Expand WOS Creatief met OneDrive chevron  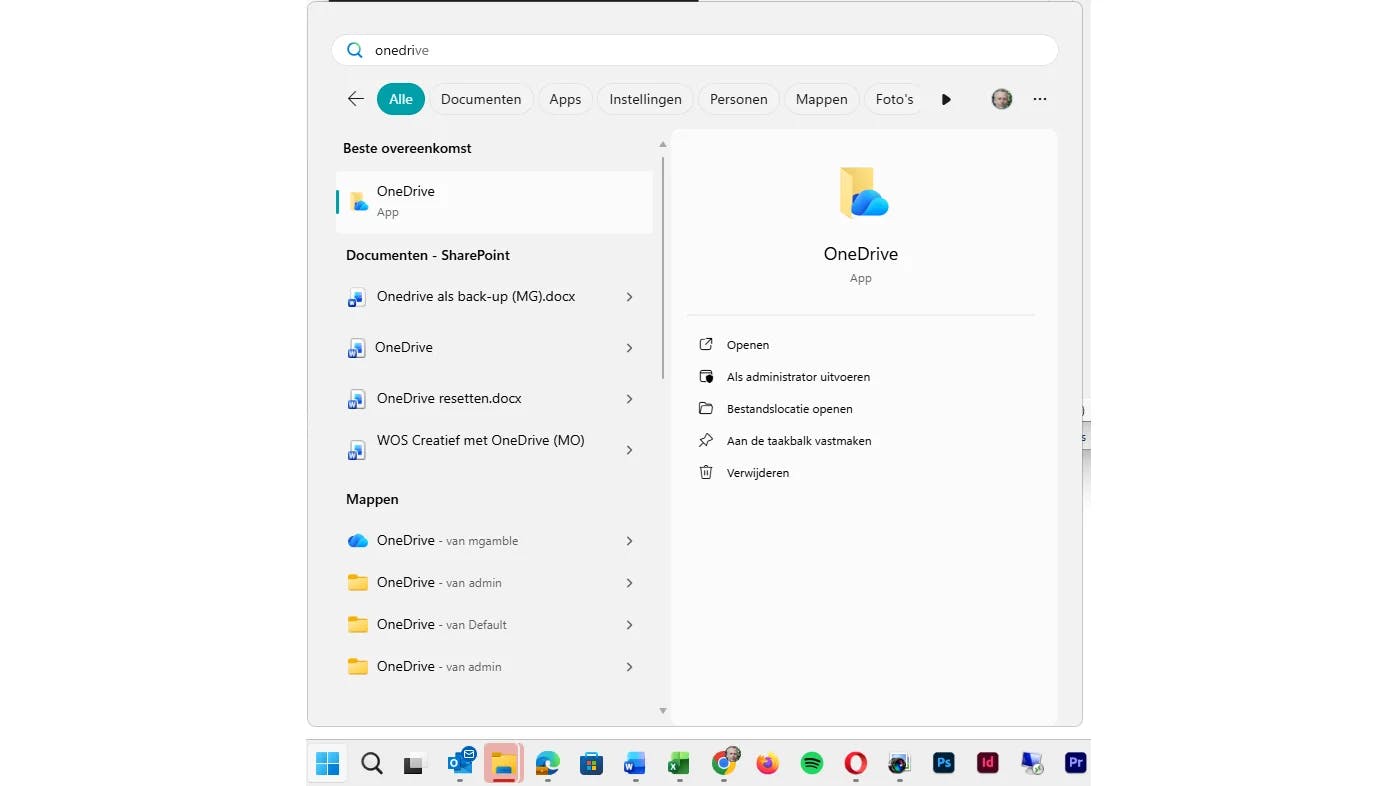629,450
